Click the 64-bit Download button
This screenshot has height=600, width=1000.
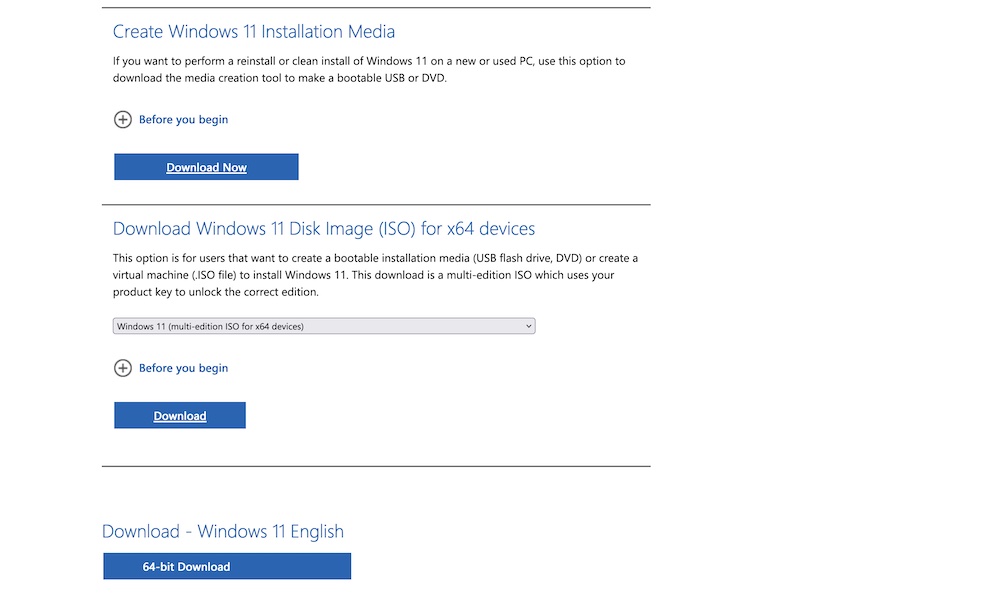pyautogui.click(x=227, y=566)
